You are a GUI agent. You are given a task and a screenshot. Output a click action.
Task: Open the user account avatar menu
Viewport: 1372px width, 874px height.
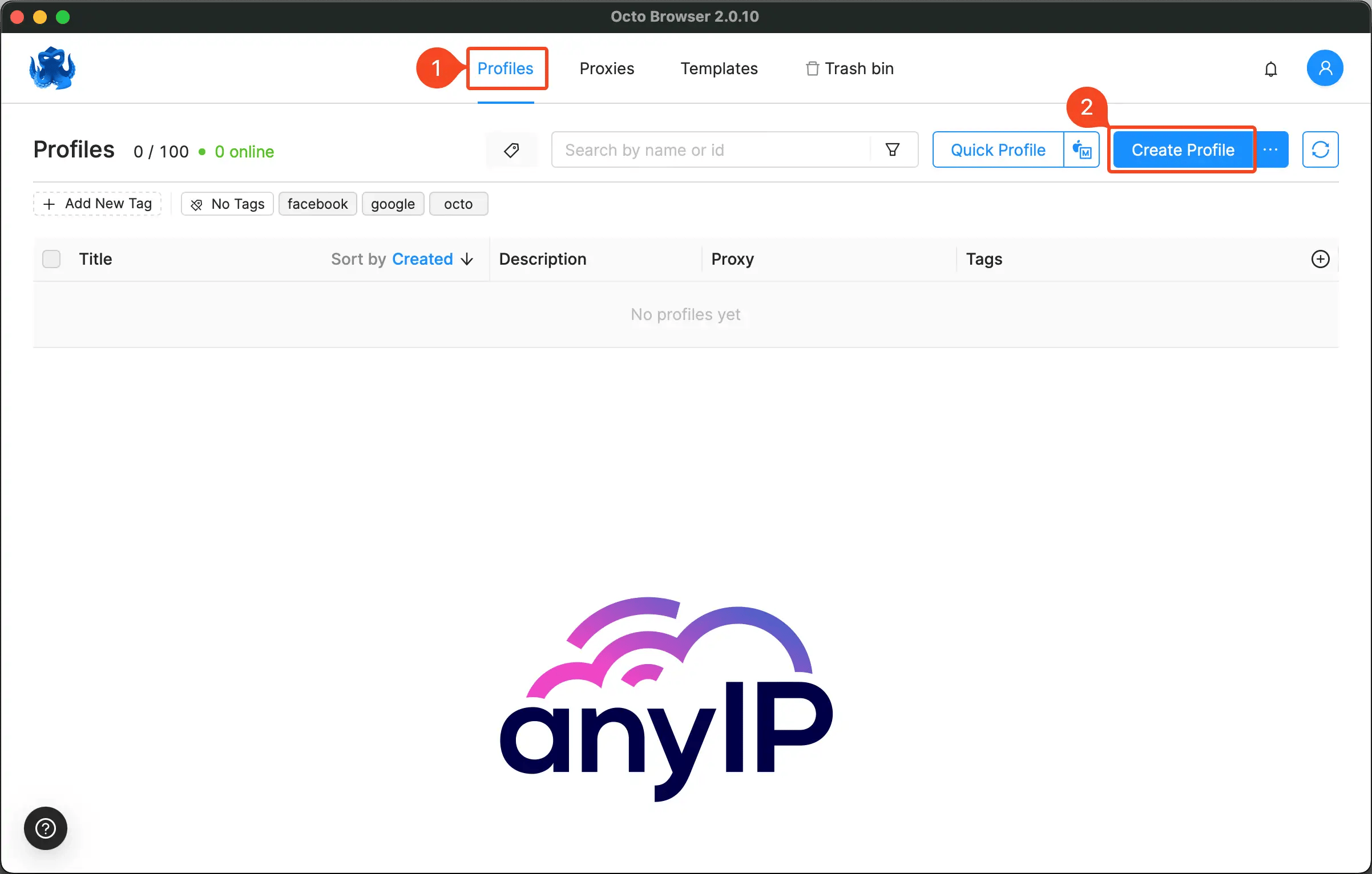1325,67
